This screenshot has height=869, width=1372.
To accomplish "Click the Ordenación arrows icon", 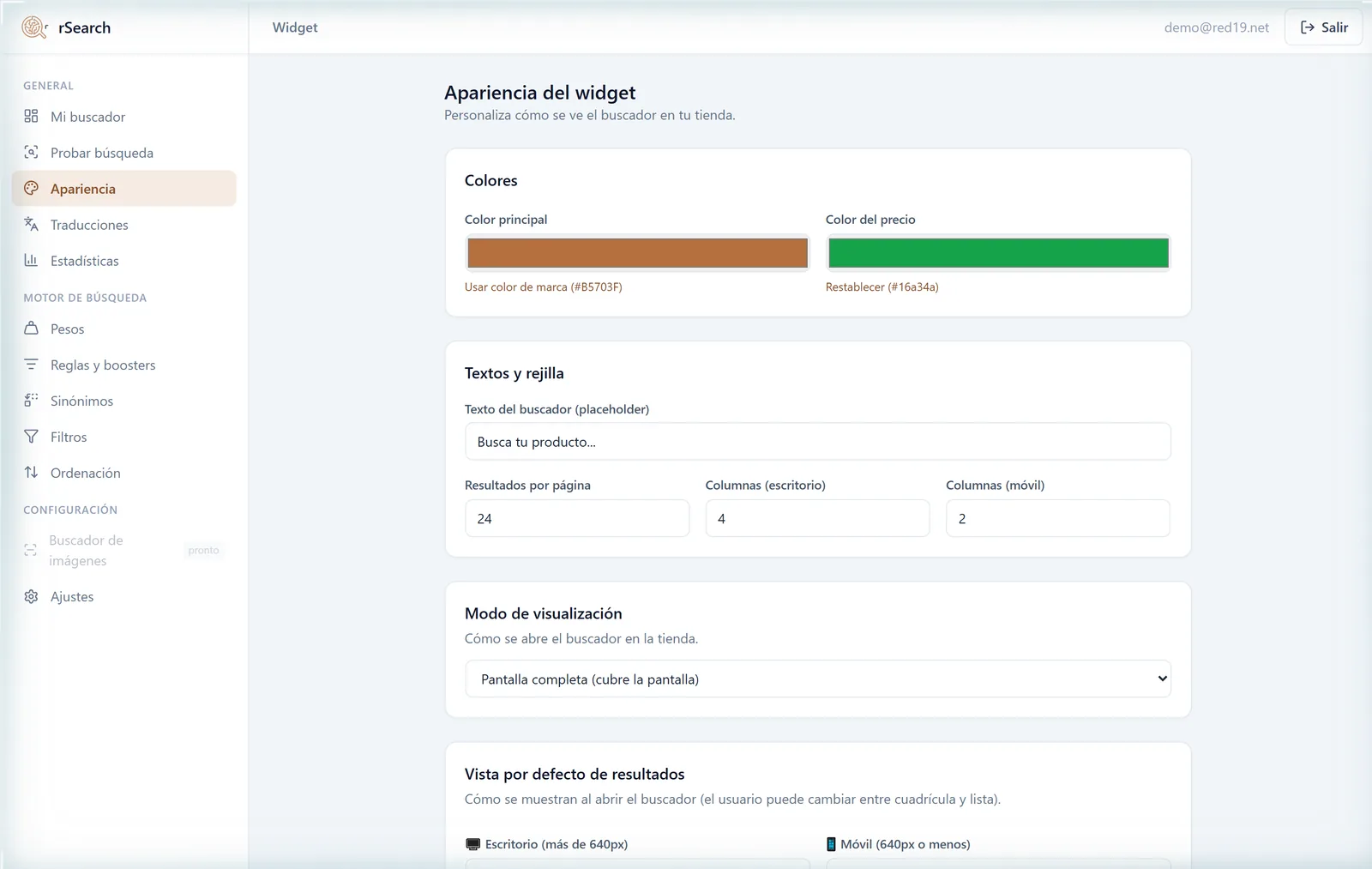I will click(31, 473).
